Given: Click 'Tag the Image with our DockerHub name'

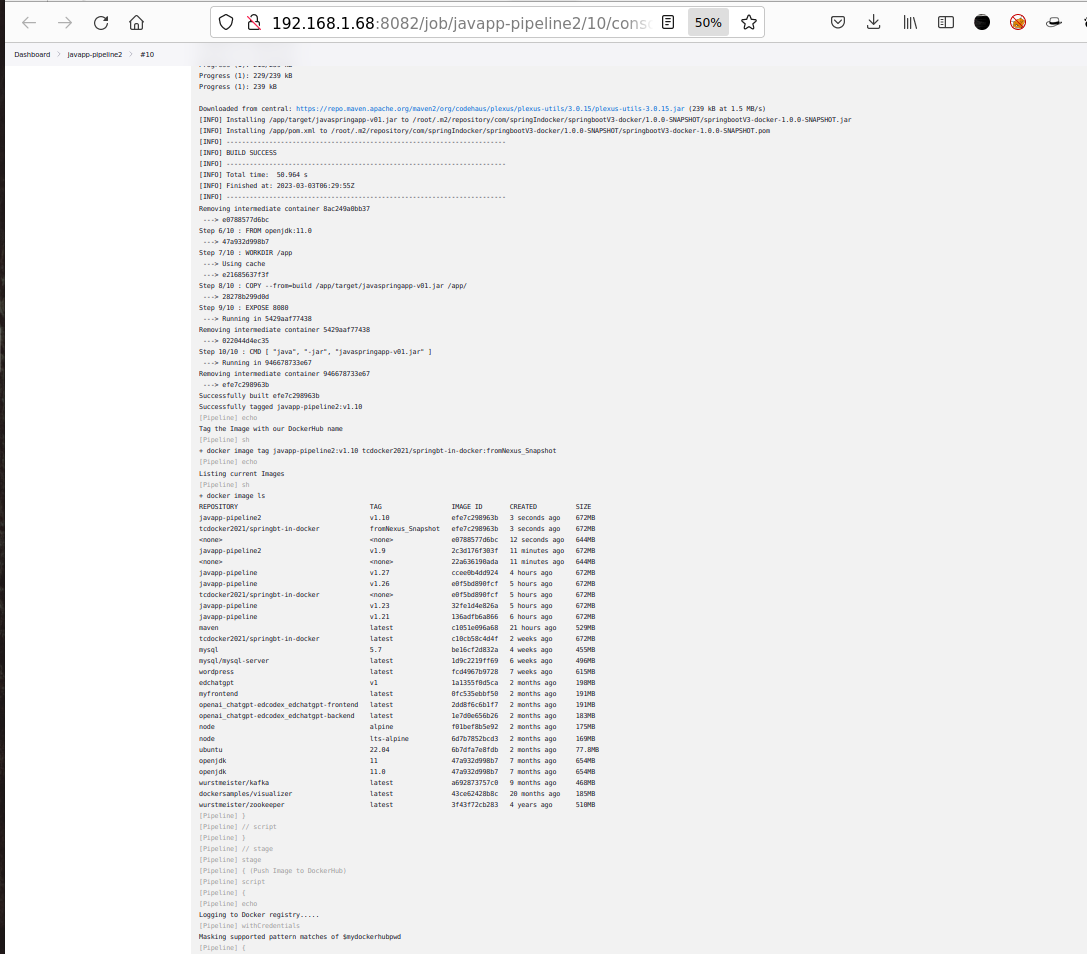Looking at the screenshot, I should pyautogui.click(x=271, y=428).
